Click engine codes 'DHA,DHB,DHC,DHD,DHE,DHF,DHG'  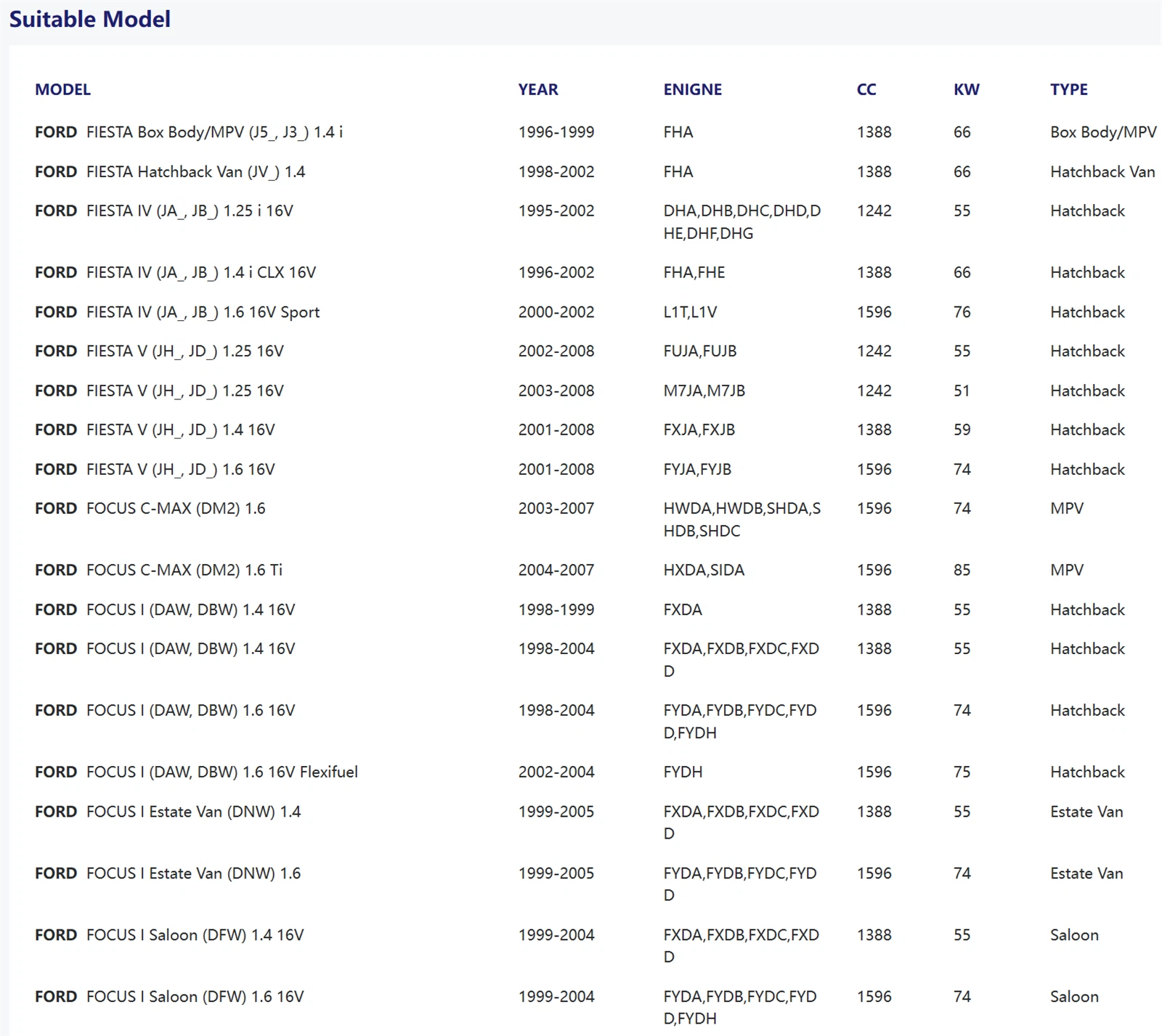742,222
